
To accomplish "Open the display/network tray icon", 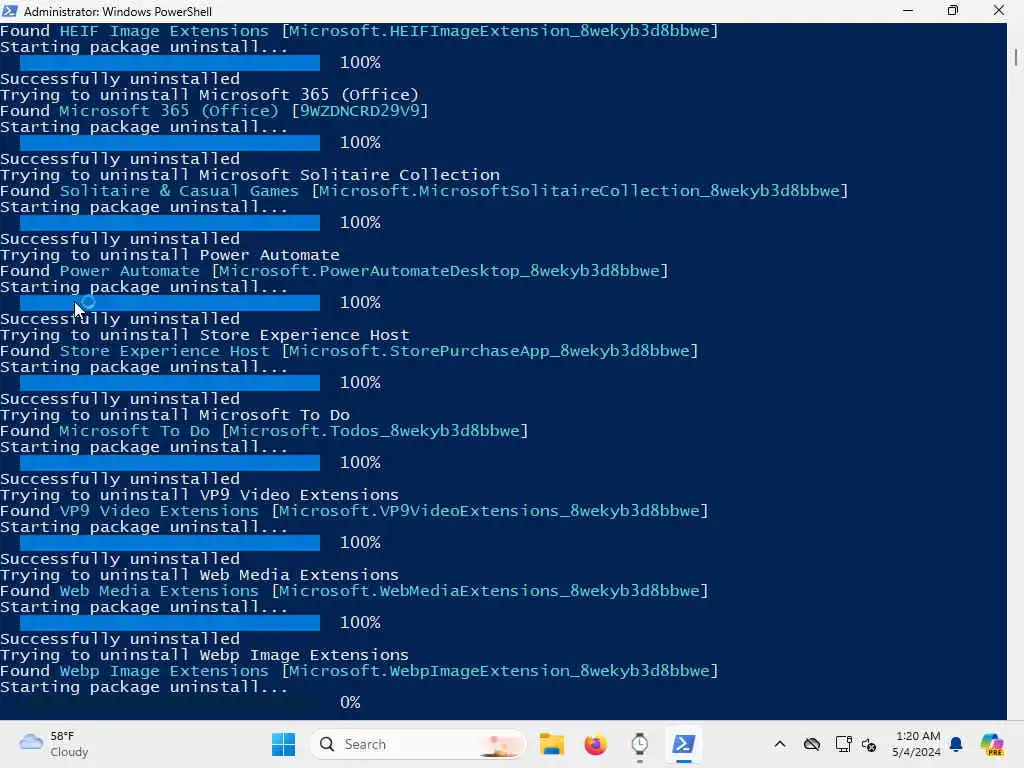I will tap(843, 744).
